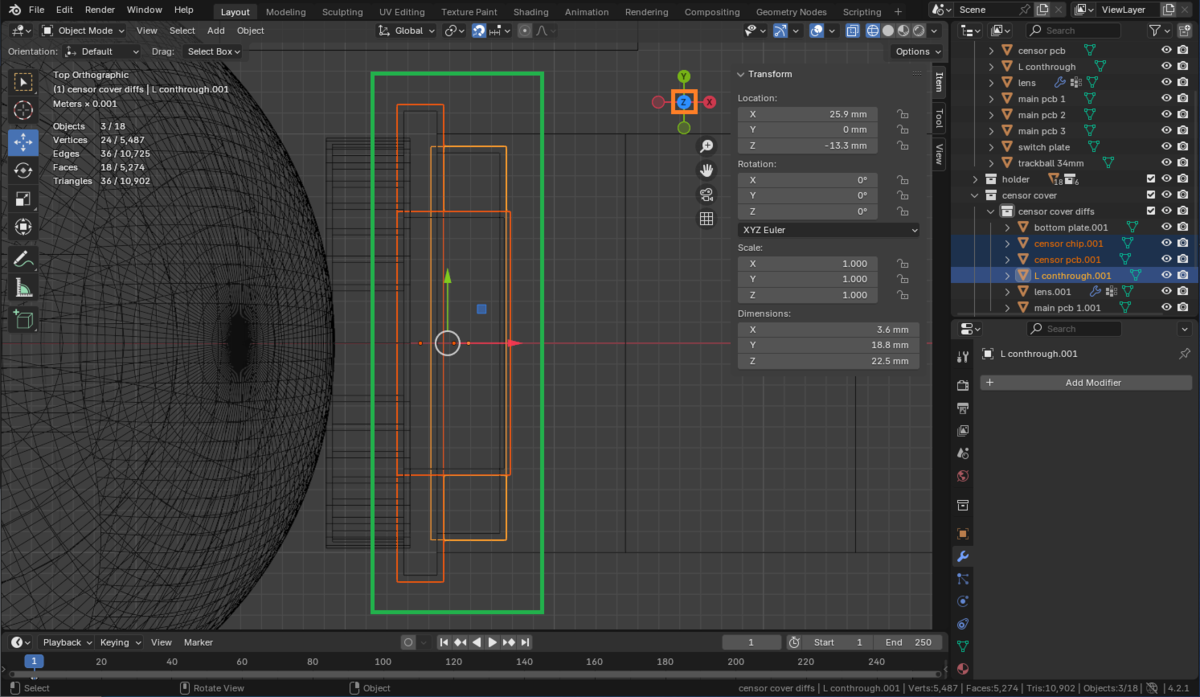This screenshot has height=697, width=1200.
Task: Switch to orthographic/perspective grid icon
Action: coord(706,219)
